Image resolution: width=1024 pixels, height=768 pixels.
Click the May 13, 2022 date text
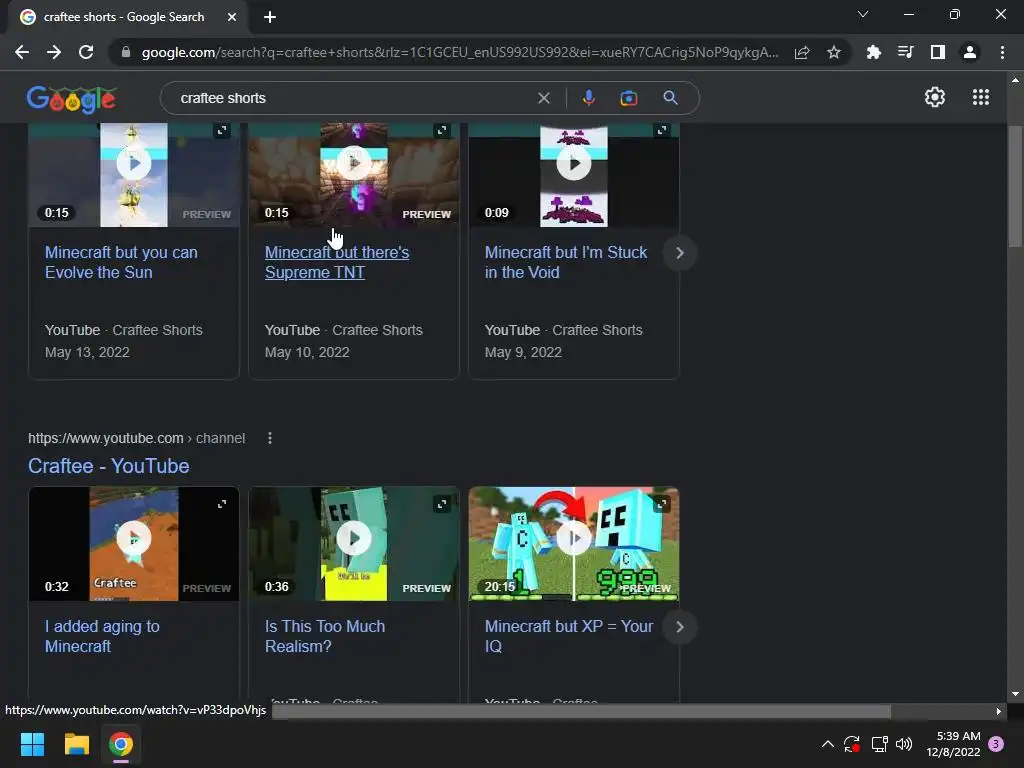(x=87, y=352)
